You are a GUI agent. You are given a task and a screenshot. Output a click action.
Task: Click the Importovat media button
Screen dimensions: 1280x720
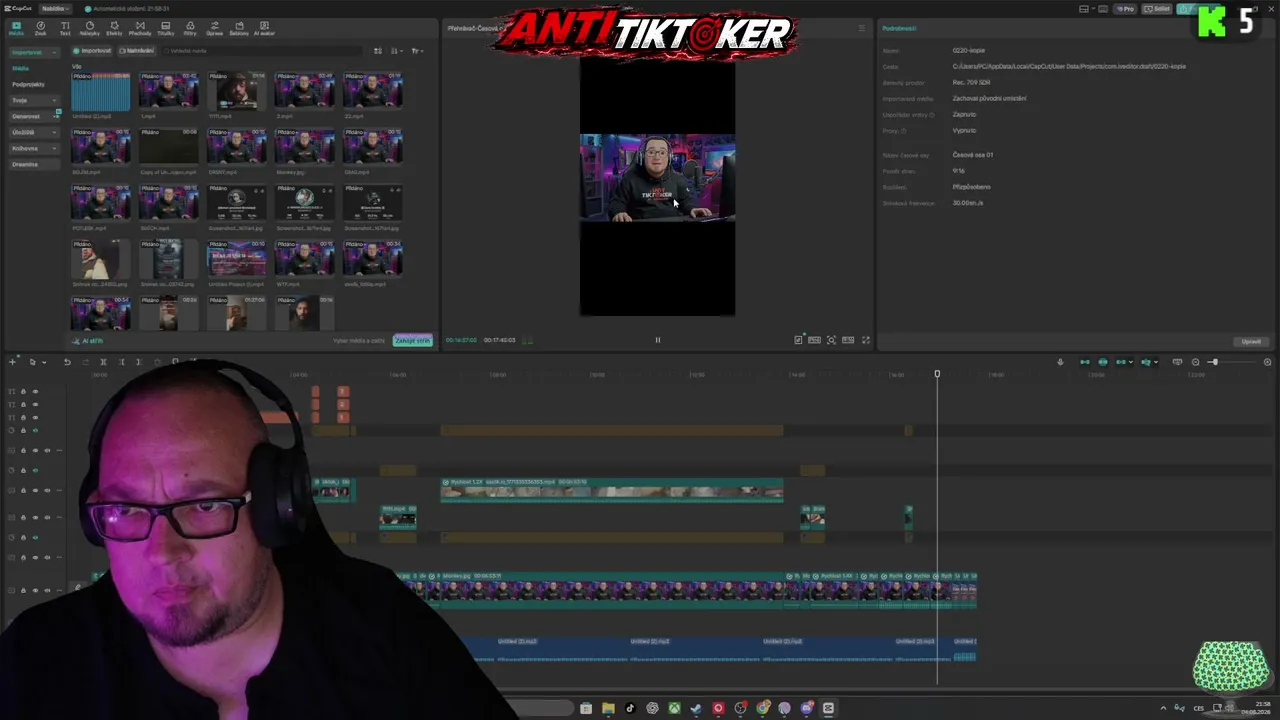tap(93, 51)
